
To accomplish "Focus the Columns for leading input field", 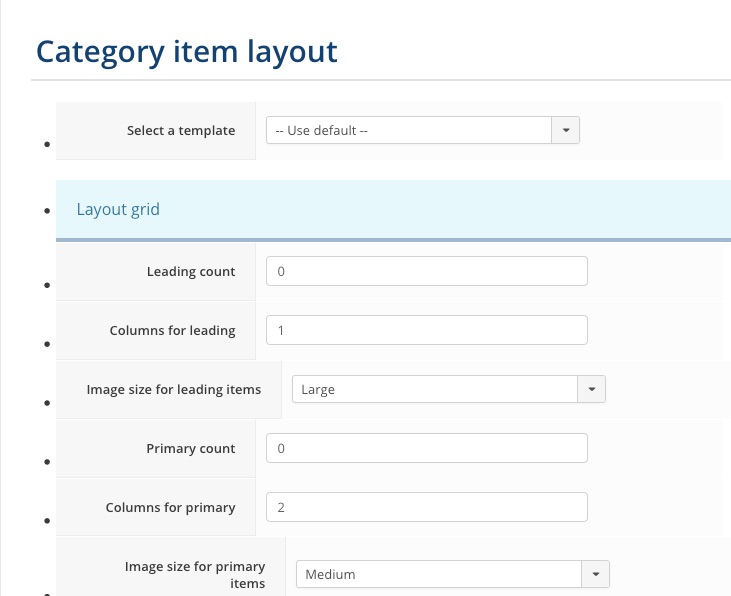I will 427,330.
